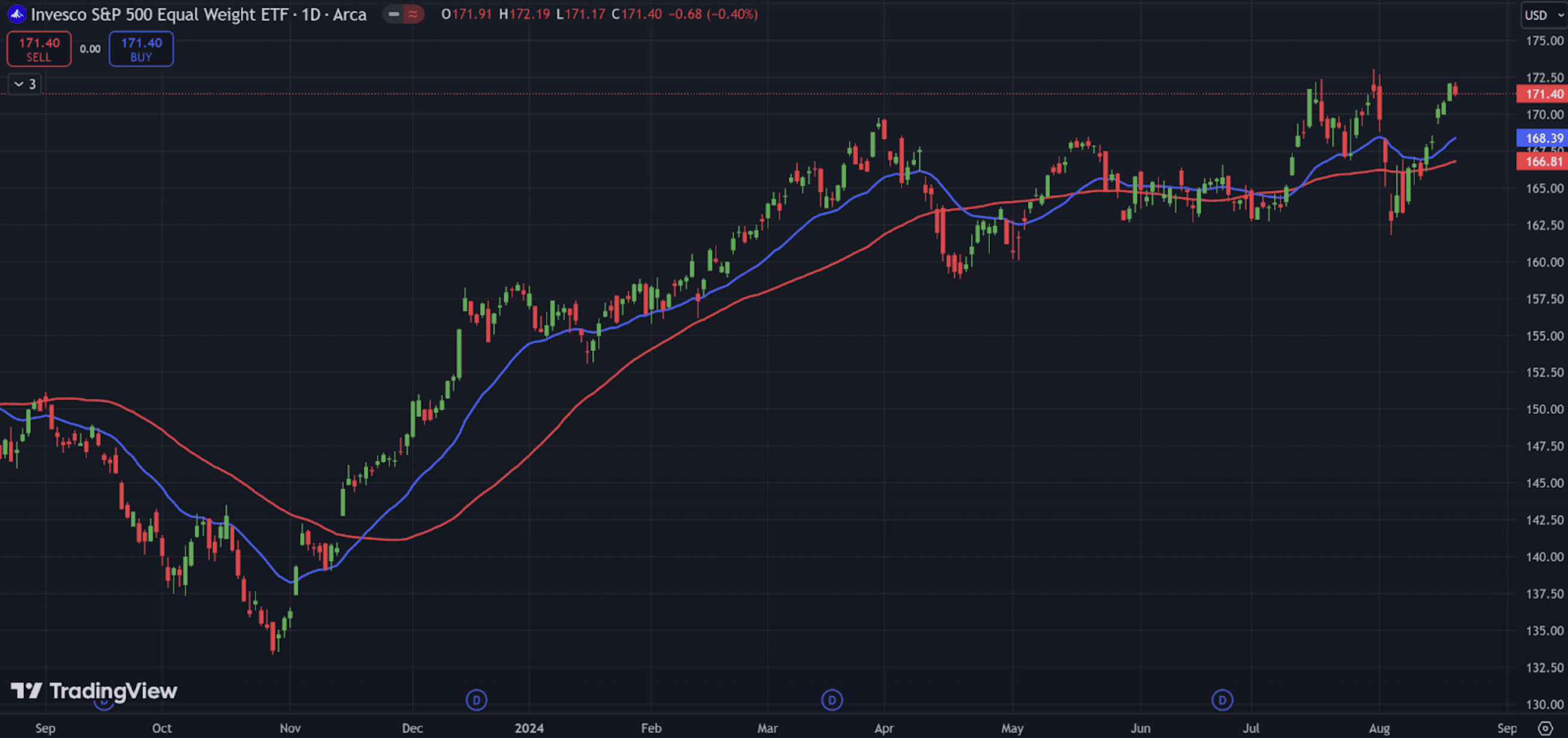Click the red 171.40 current price label
The image size is (1568, 738).
point(1542,94)
